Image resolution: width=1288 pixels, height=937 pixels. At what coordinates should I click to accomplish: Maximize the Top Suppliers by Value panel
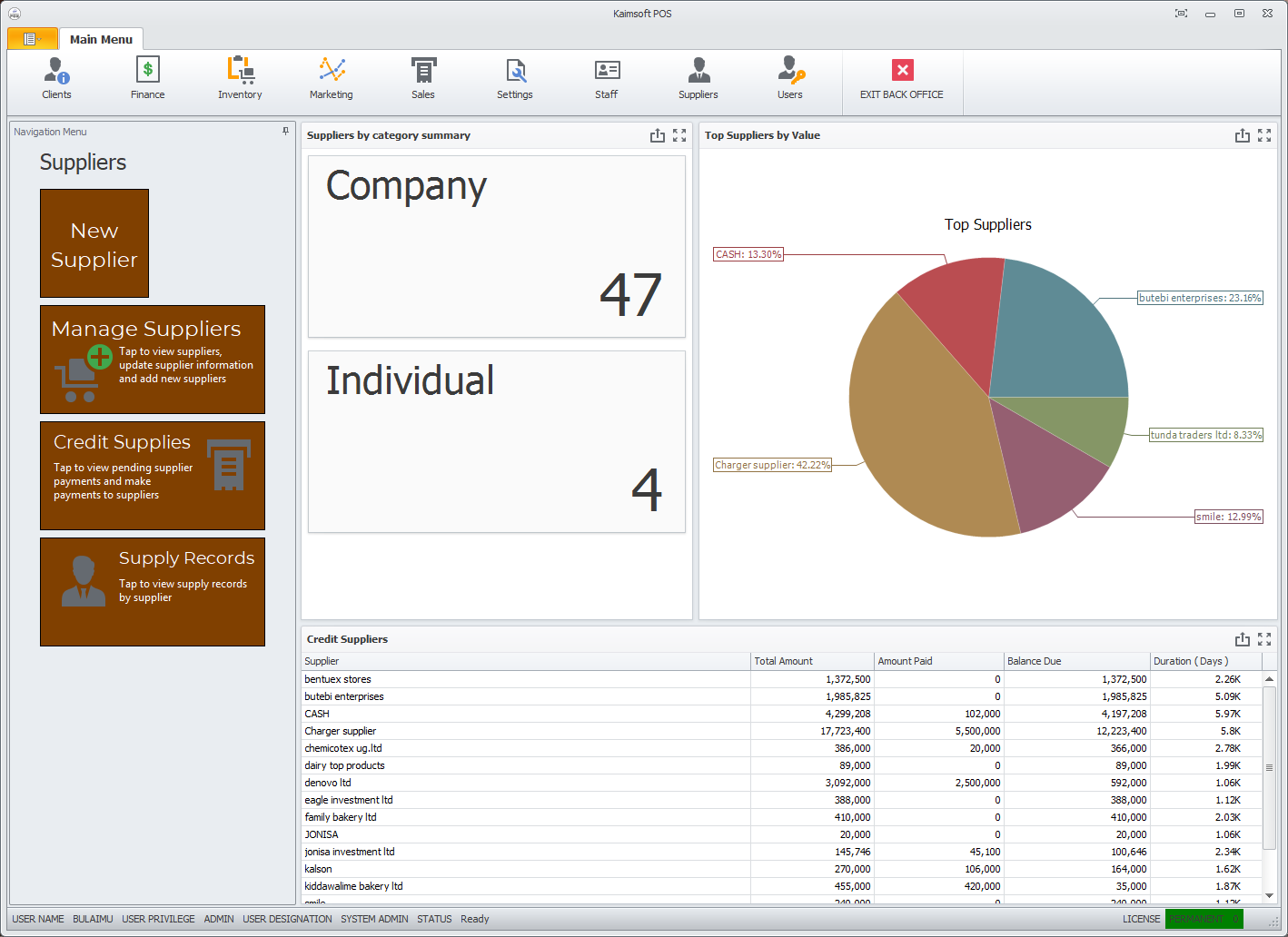click(1264, 135)
